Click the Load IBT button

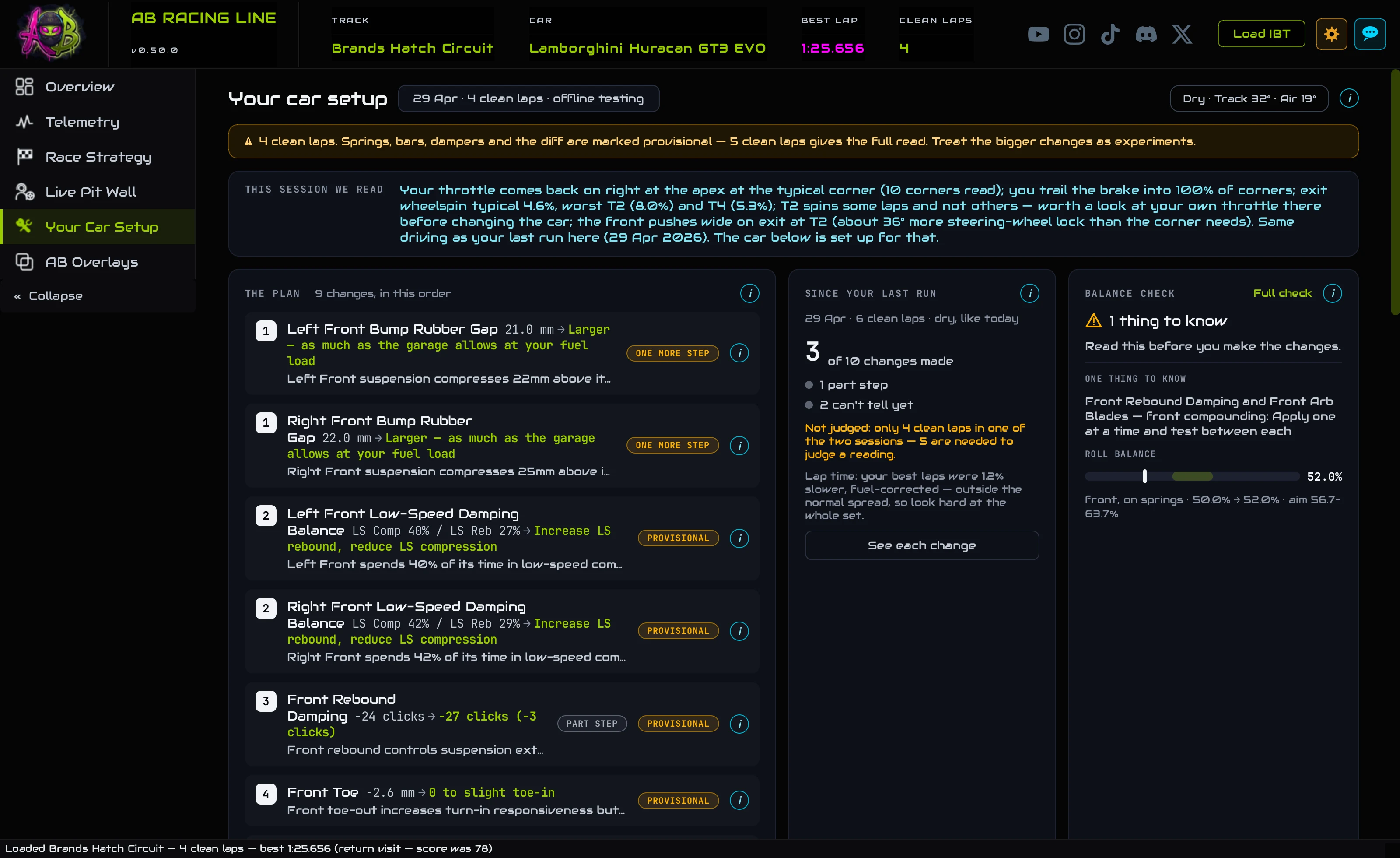tap(1261, 34)
